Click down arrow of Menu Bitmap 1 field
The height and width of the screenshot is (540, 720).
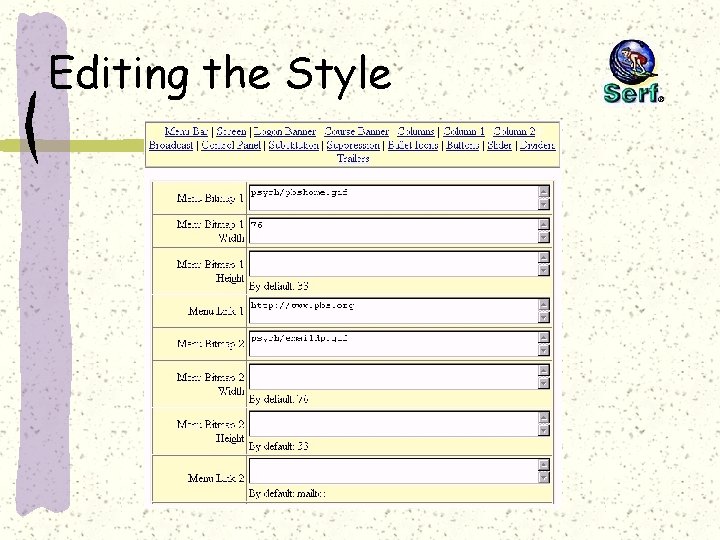544,204
